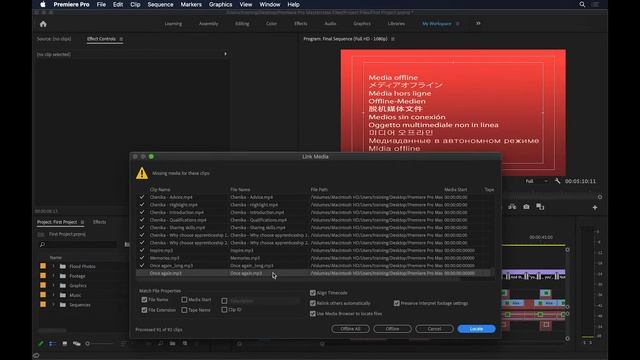640x360 pixels.
Task: Open the Program Monitor panel menu icon
Action: 393,39
